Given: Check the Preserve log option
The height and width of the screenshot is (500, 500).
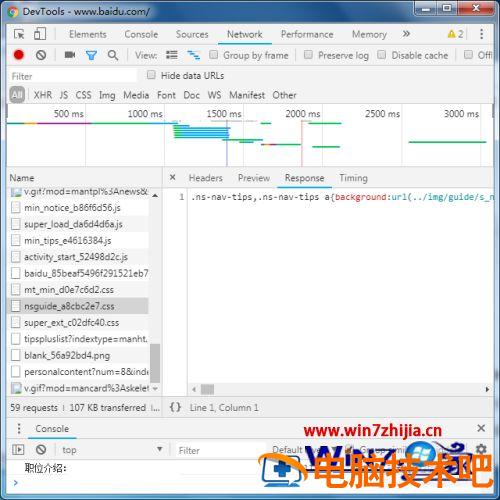Looking at the screenshot, I should (308, 55).
